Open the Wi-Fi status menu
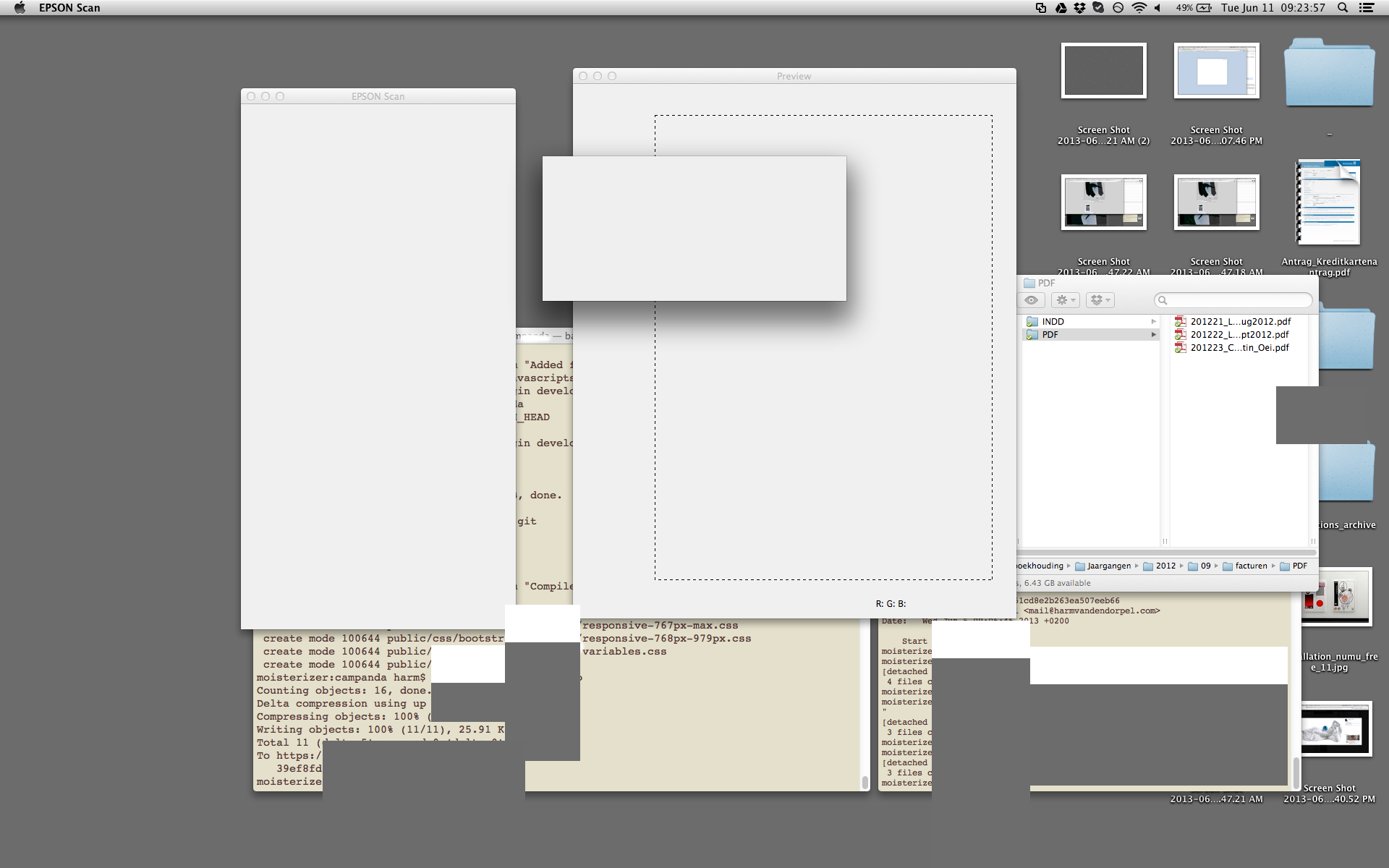The image size is (1389, 868). [1139, 8]
